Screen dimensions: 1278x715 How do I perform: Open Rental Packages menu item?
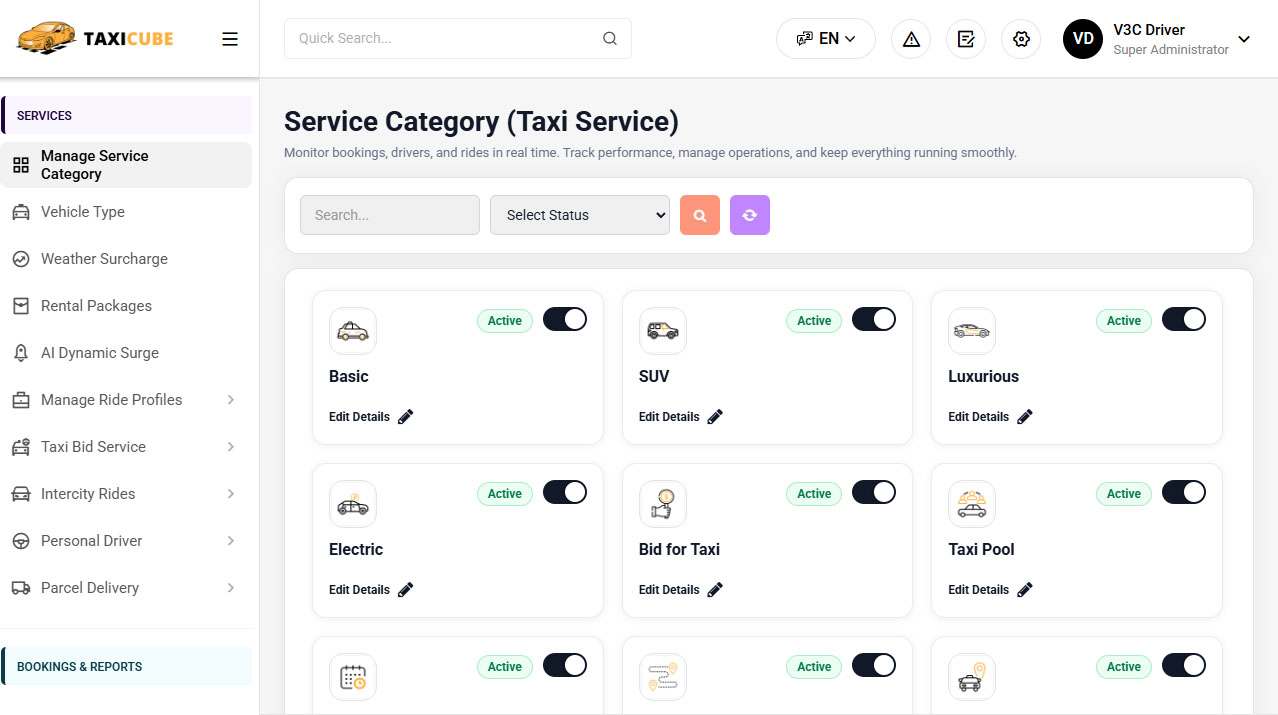pyautogui.click(x=126, y=306)
